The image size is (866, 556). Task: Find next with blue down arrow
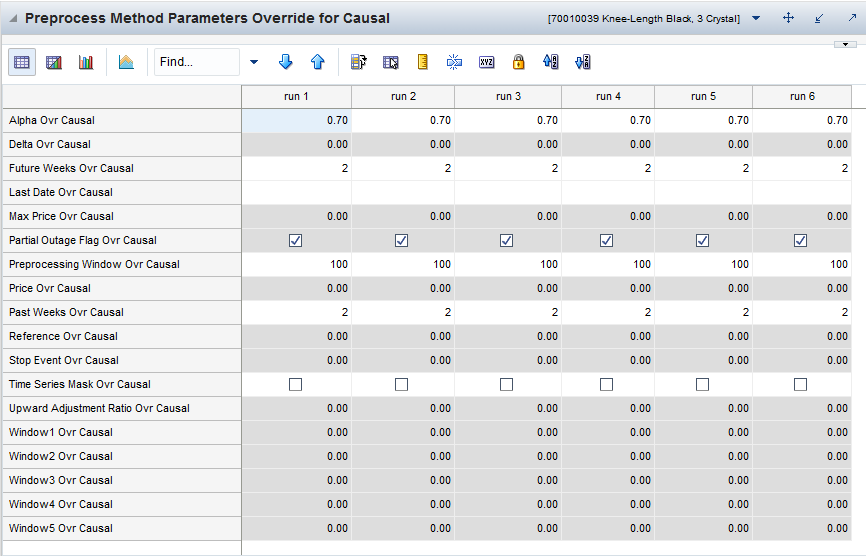point(286,62)
